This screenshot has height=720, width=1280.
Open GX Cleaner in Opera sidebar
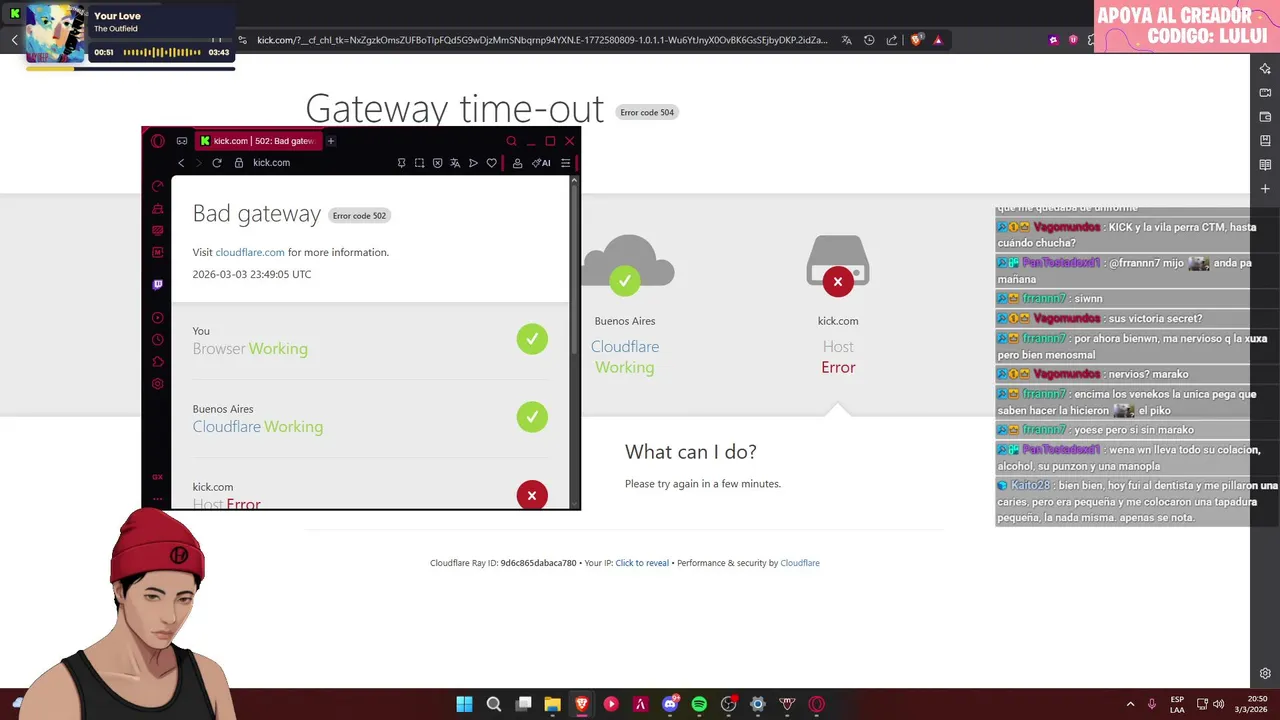[157, 209]
